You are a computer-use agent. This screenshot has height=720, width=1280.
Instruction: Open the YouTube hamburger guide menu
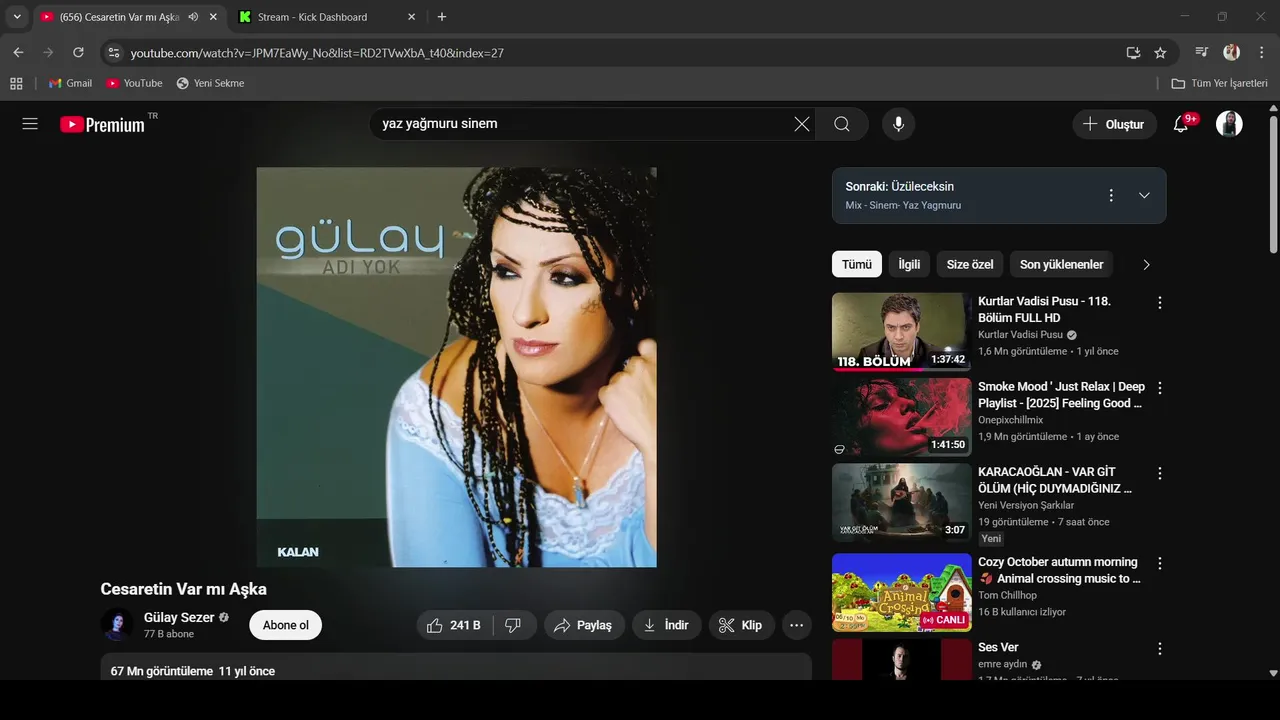(x=30, y=124)
